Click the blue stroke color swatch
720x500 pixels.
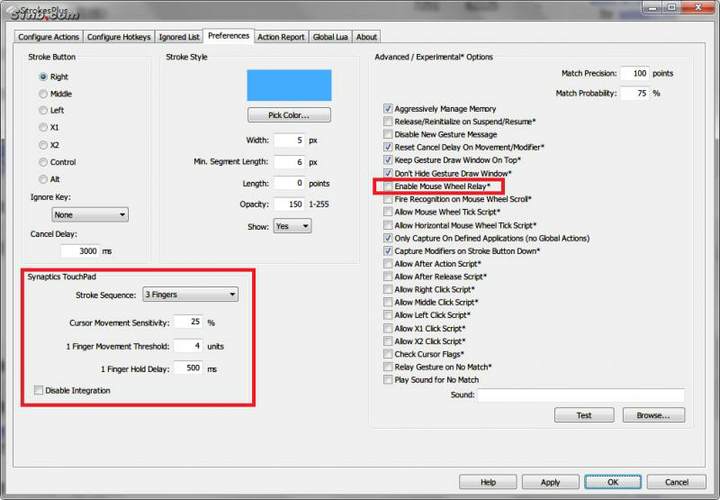[289, 85]
